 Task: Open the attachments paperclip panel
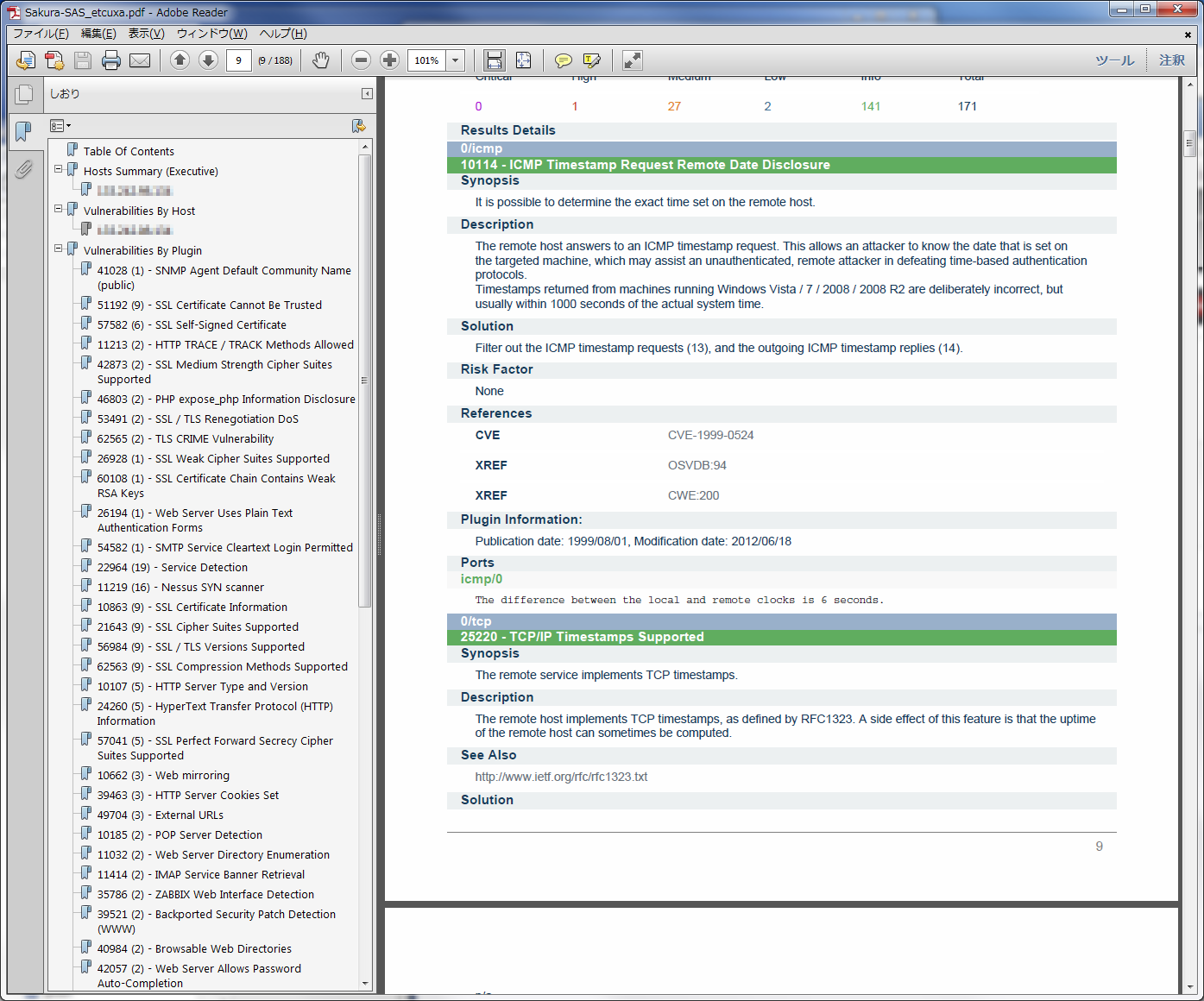24,169
